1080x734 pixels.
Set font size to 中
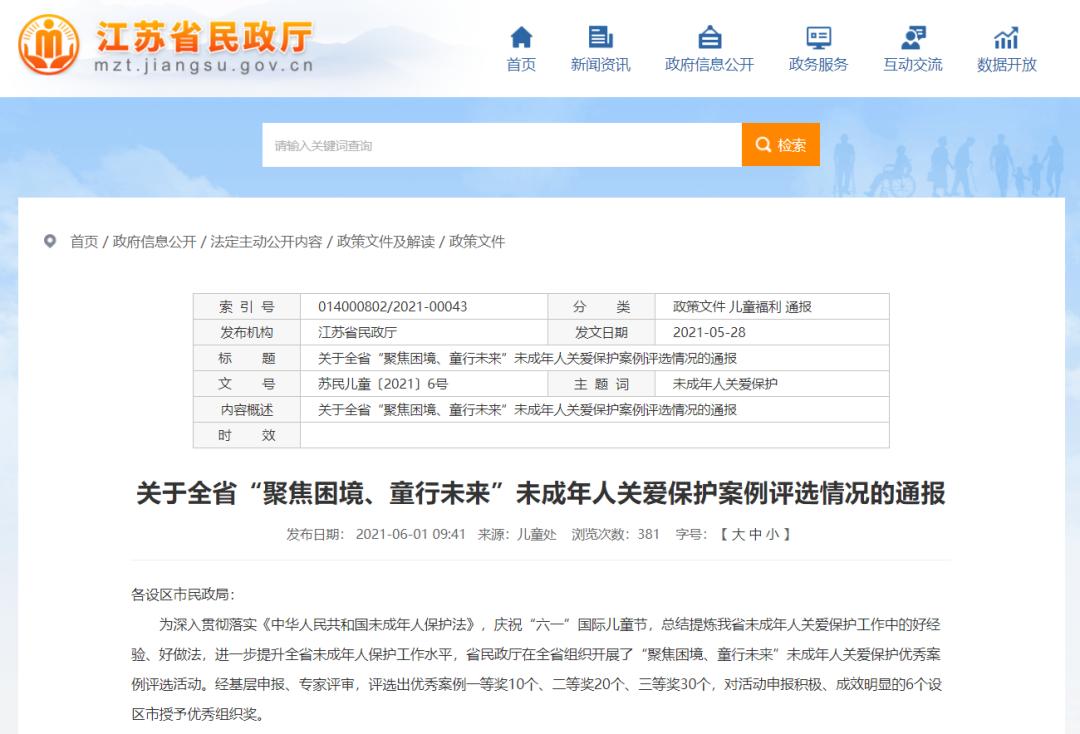(756, 534)
